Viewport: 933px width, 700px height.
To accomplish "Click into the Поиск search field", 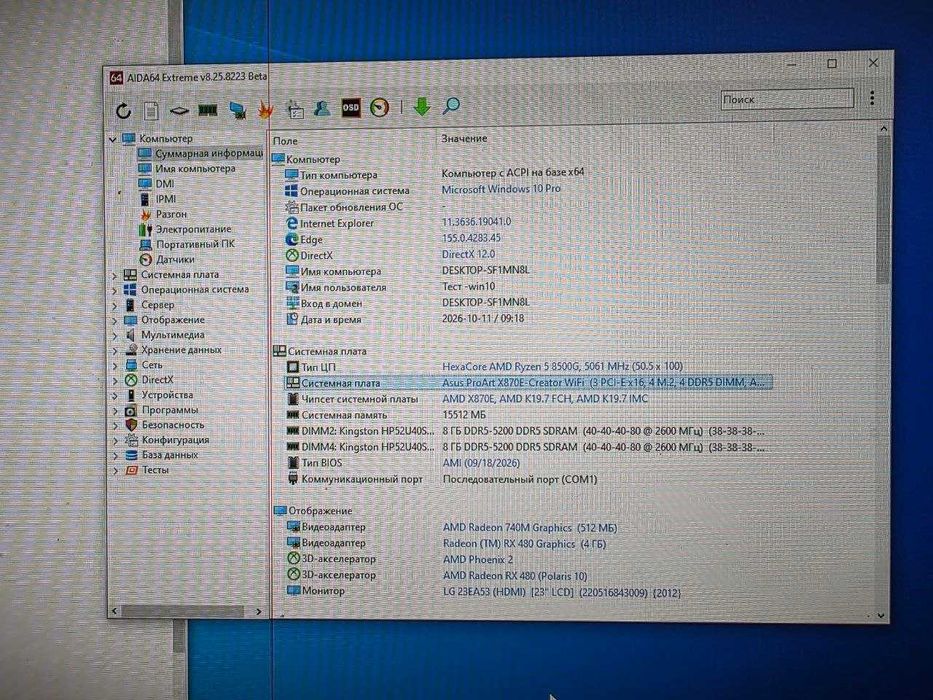I will click(787, 99).
